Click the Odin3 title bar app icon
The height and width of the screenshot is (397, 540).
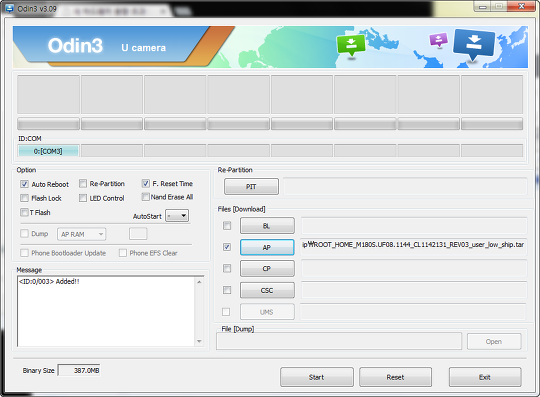(x=9, y=9)
